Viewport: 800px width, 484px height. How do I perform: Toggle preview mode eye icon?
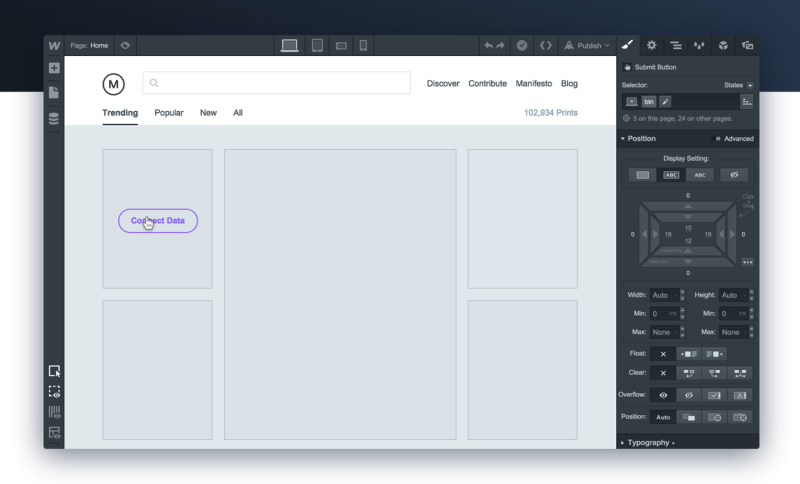[x=125, y=46]
